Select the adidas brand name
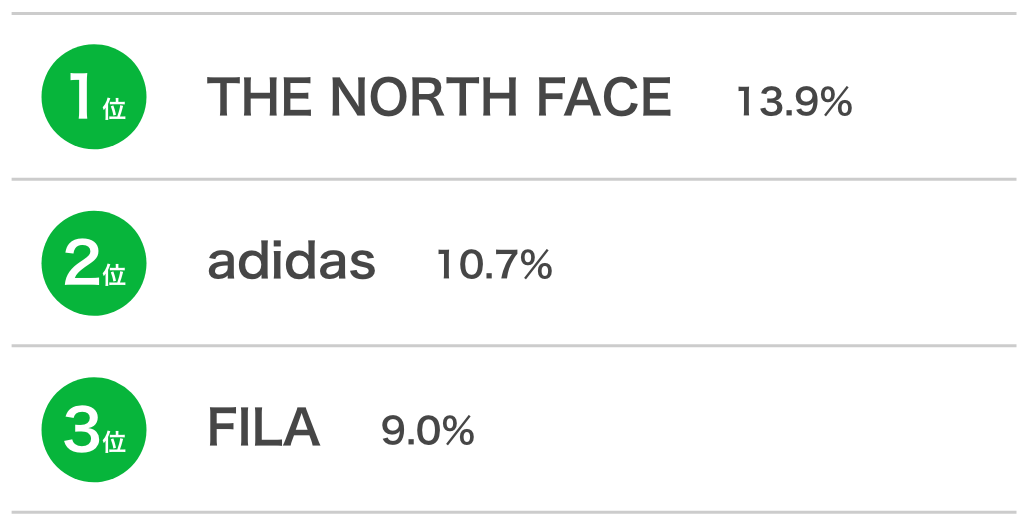 pyautogui.click(x=291, y=261)
